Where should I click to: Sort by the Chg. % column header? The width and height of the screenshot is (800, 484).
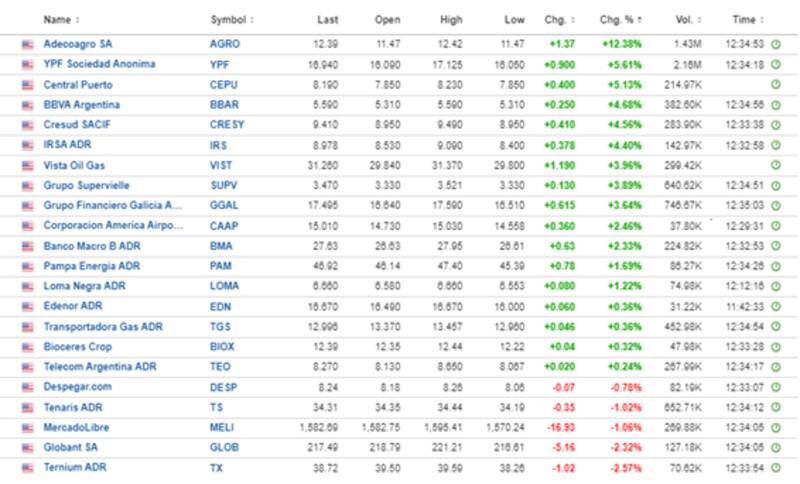pos(620,19)
